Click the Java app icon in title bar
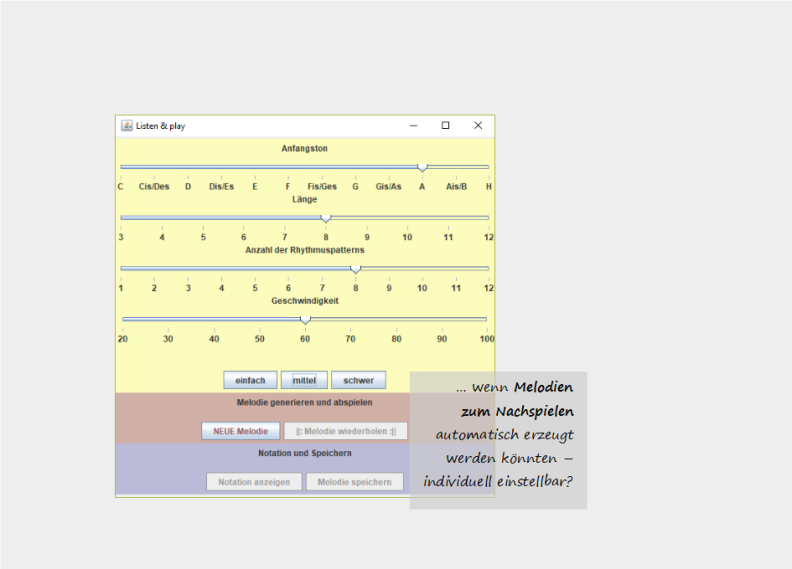 (127, 126)
